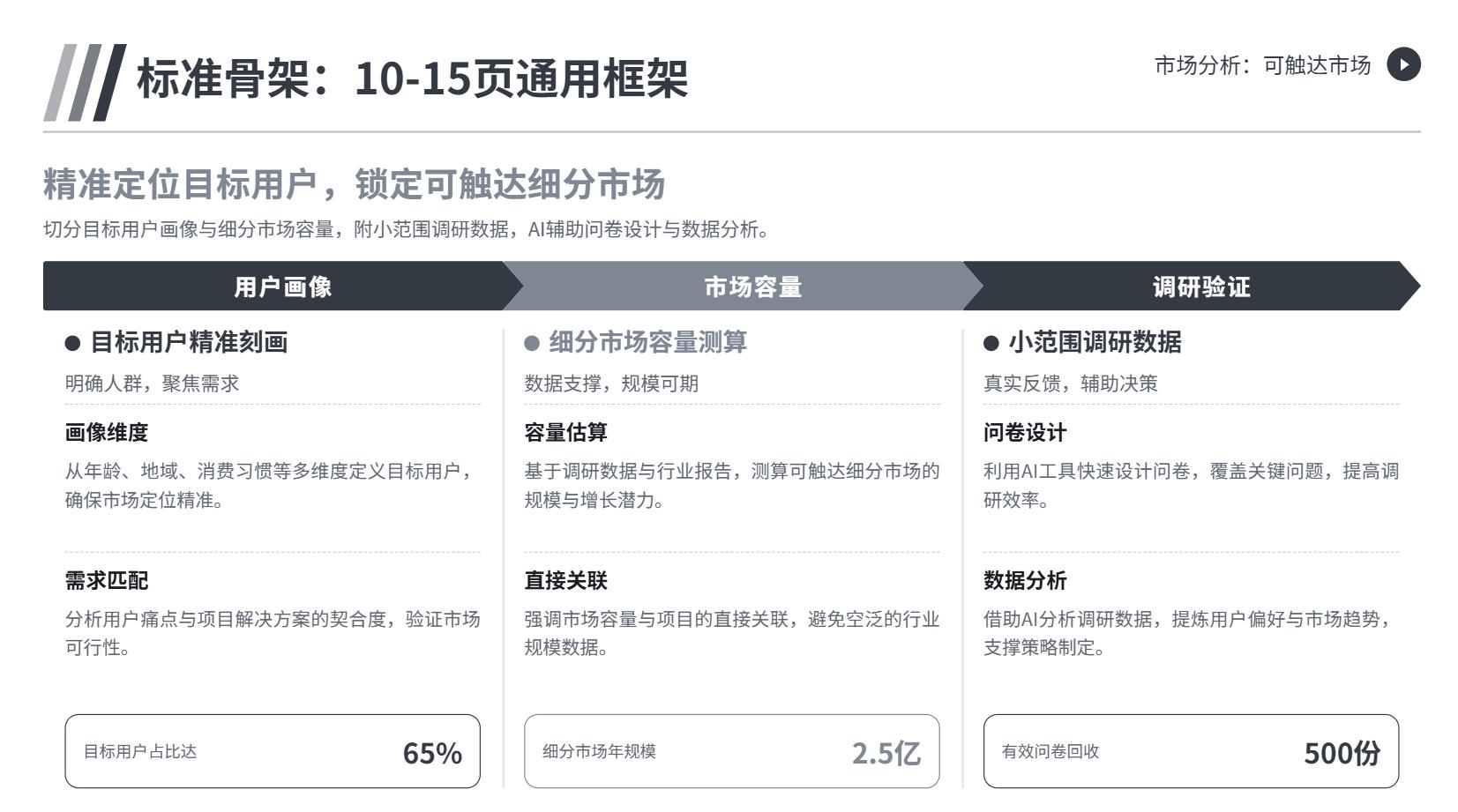Click the 需求匹配 subheading

[x=107, y=580]
